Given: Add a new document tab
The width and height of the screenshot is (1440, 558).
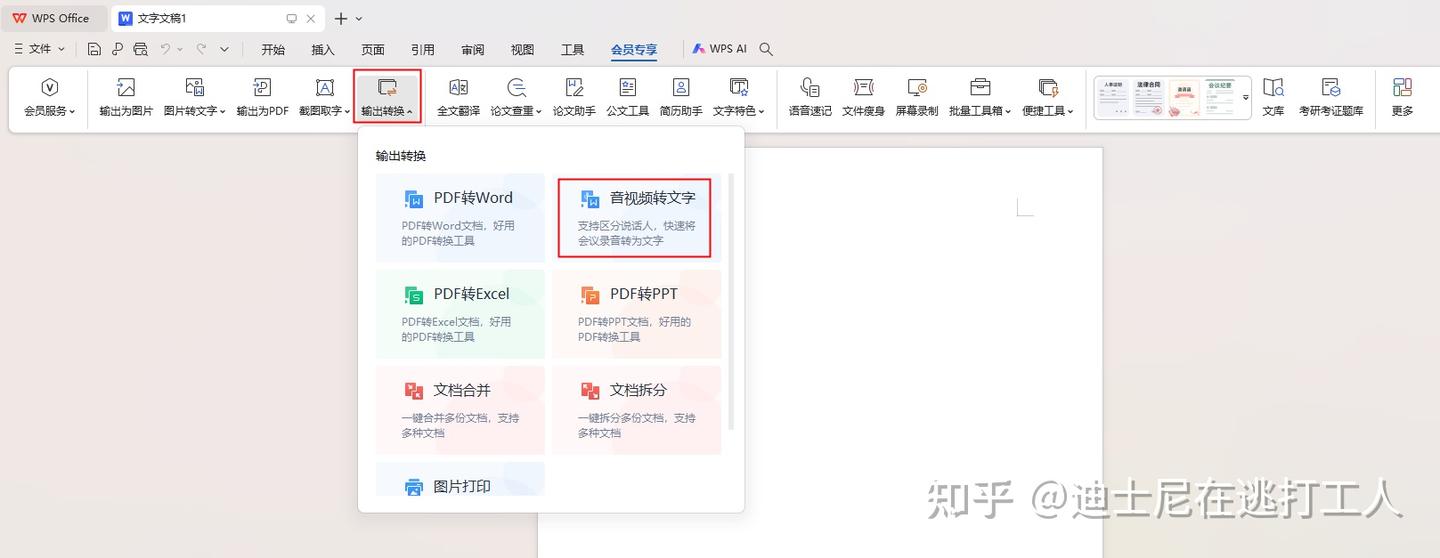Looking at the screenshot, I should pyautogui.click(x=341, y=18).
